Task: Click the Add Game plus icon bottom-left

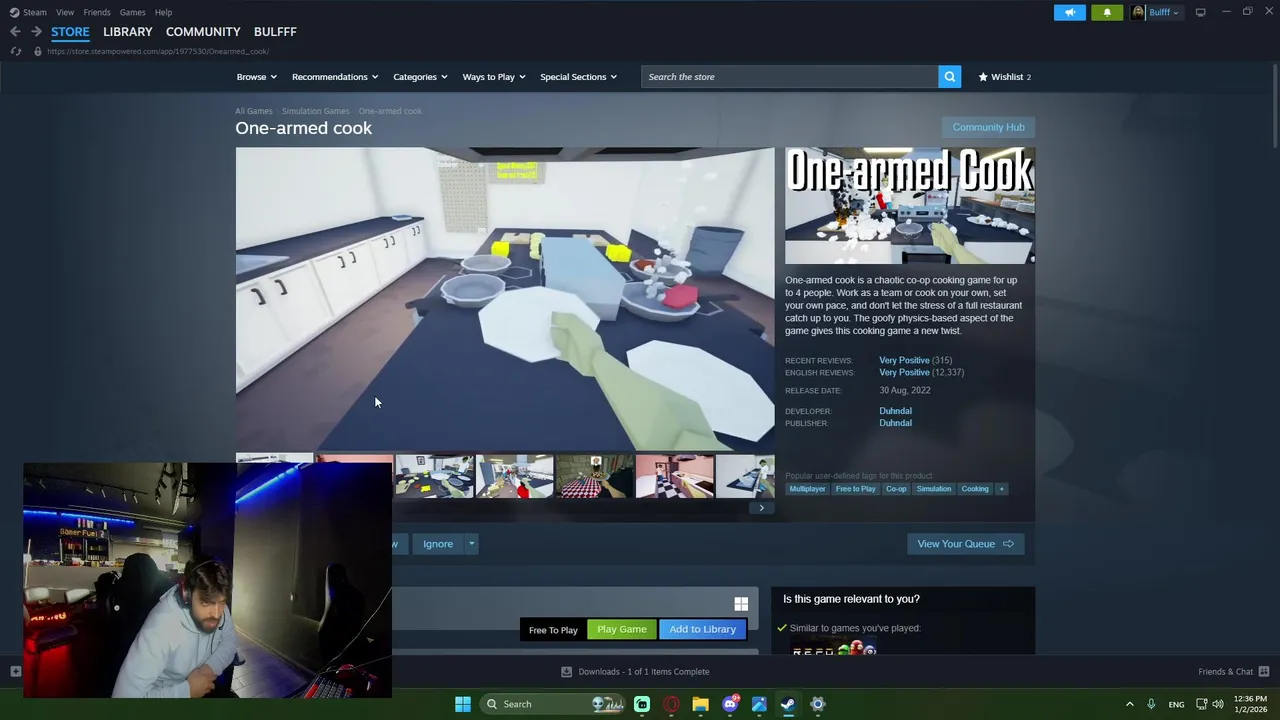Action: pos(15,672)
